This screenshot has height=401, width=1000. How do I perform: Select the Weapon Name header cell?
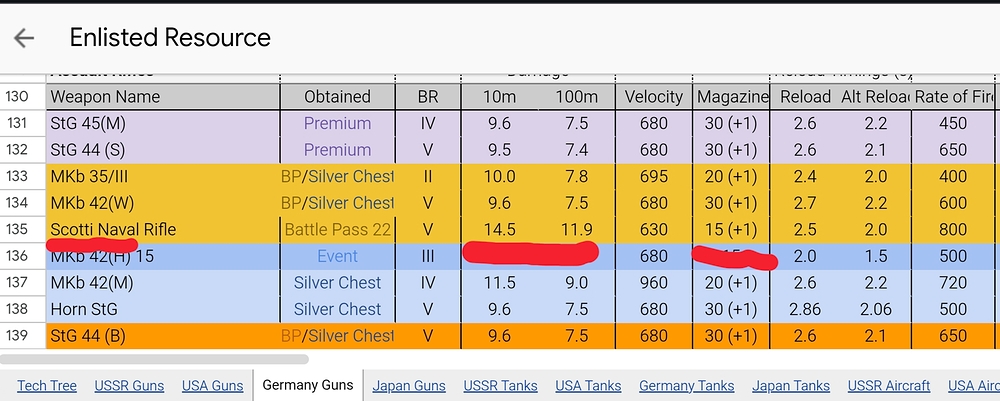(163, 97)
